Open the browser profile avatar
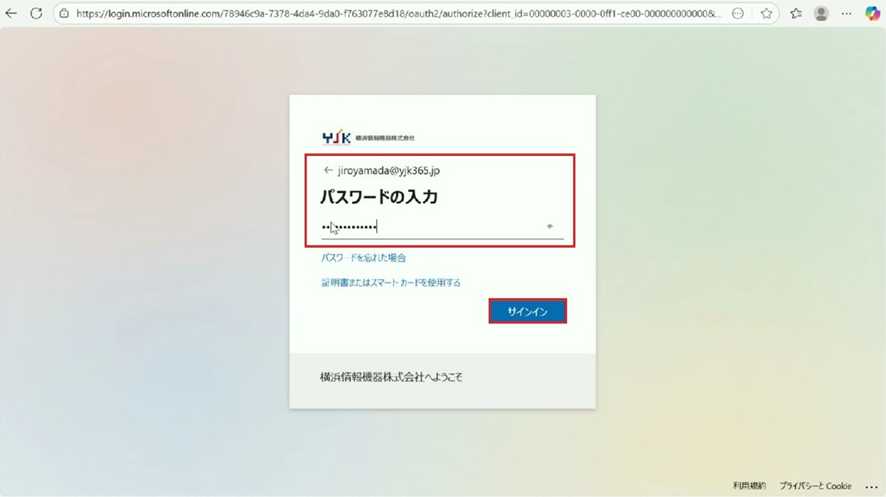Image resolution: width=886 pixels, height=497 pixels. point(821,14)
